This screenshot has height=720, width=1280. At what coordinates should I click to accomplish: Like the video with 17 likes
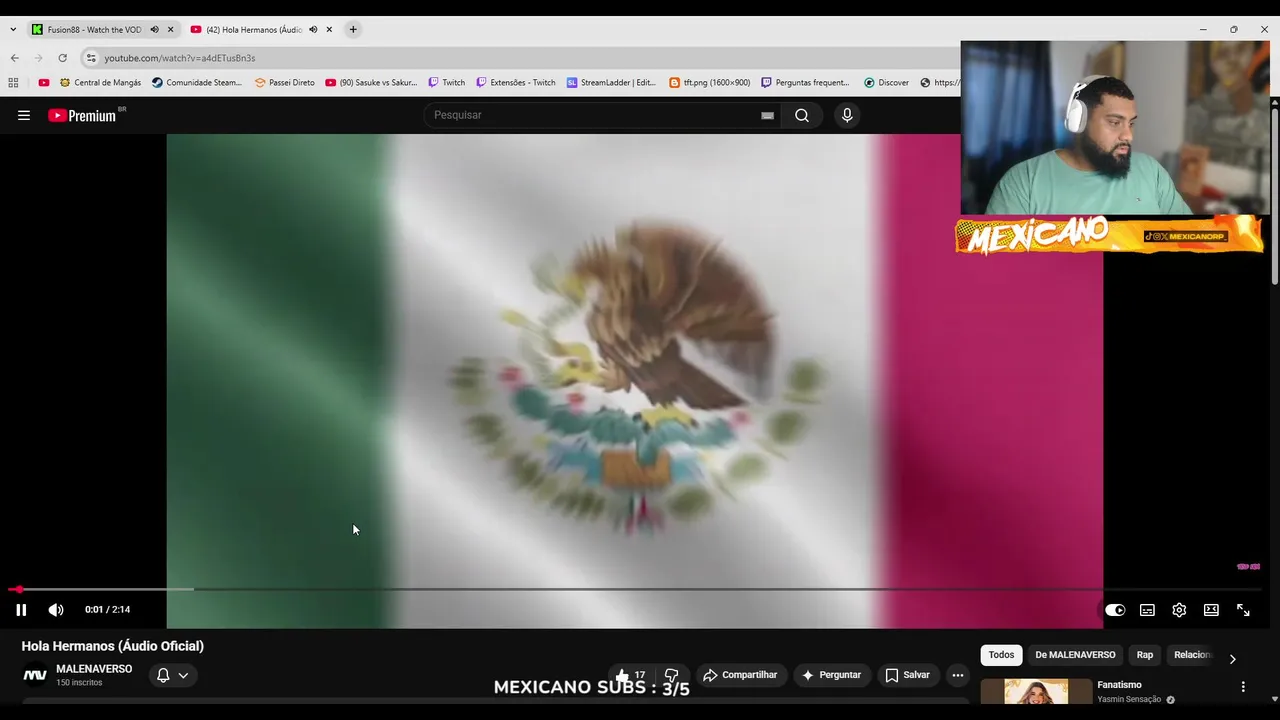tap(630, 675)
